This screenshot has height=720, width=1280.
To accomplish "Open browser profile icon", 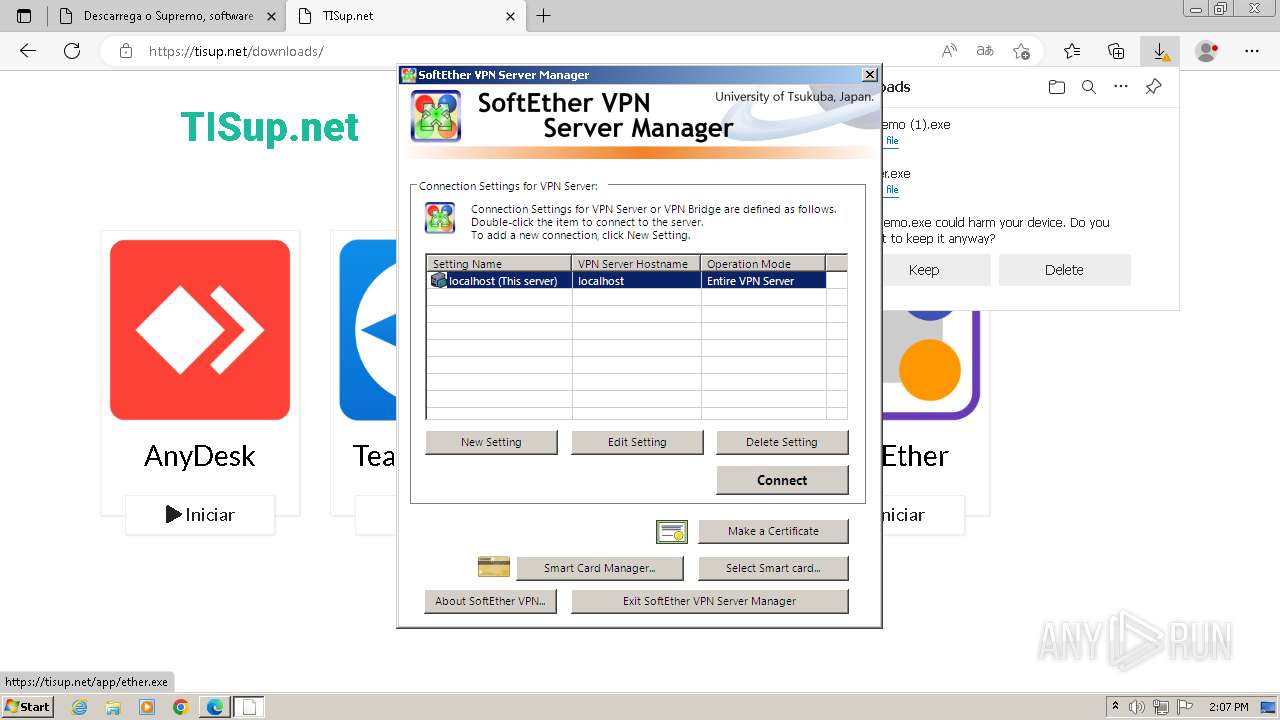I will [x=1207, y=51].
